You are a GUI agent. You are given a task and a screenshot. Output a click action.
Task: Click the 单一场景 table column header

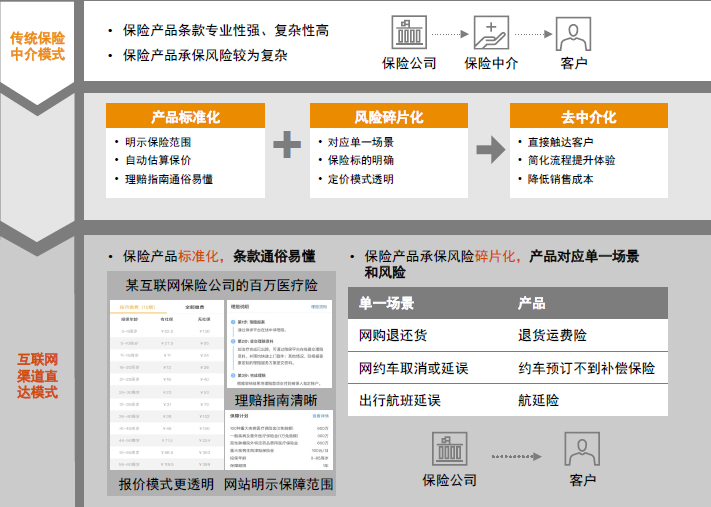(386, 303)
